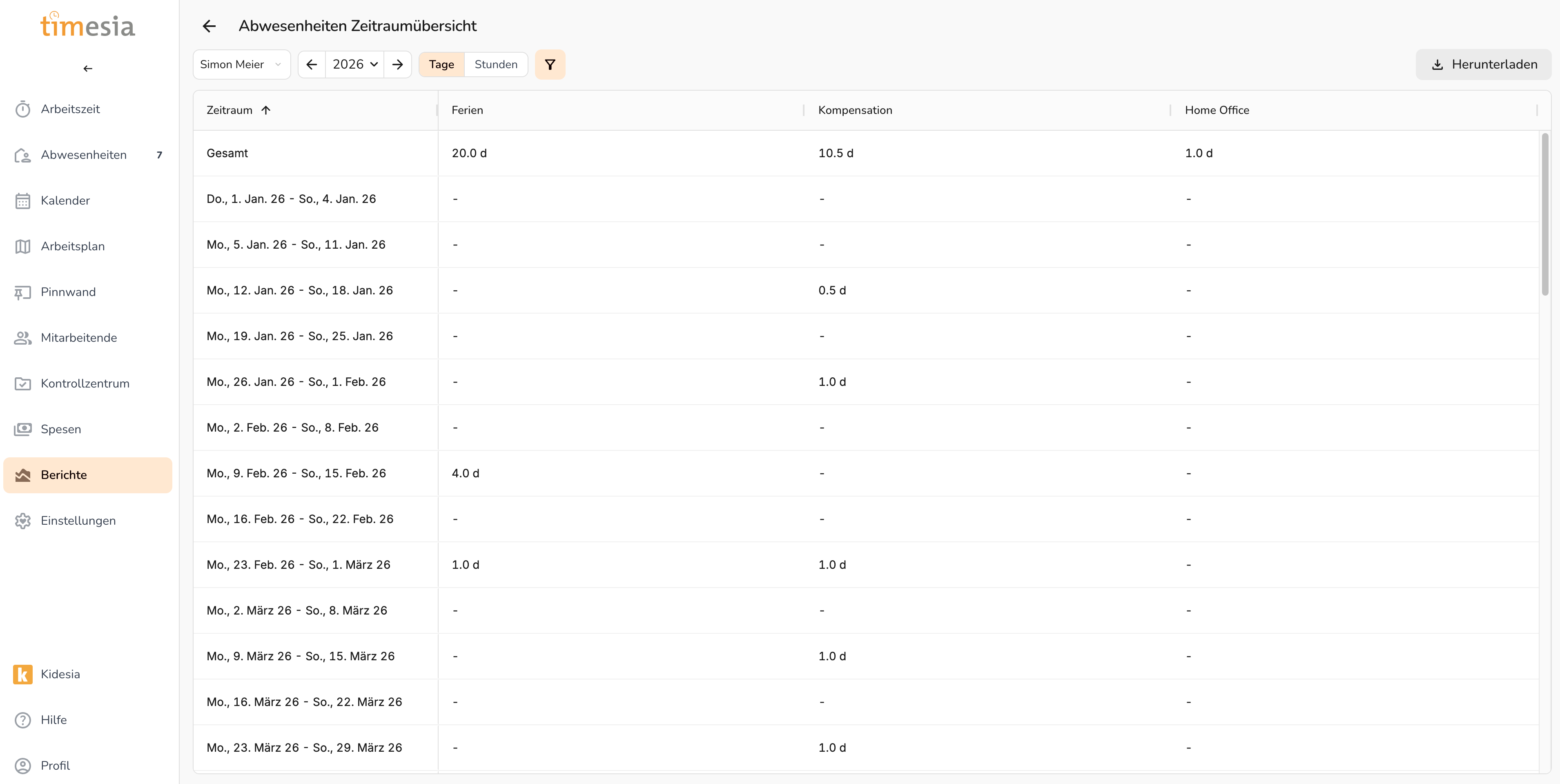Open Kalender from the sidebar
The height and width of the screenshot is (784, 1560).
[65, 200]
